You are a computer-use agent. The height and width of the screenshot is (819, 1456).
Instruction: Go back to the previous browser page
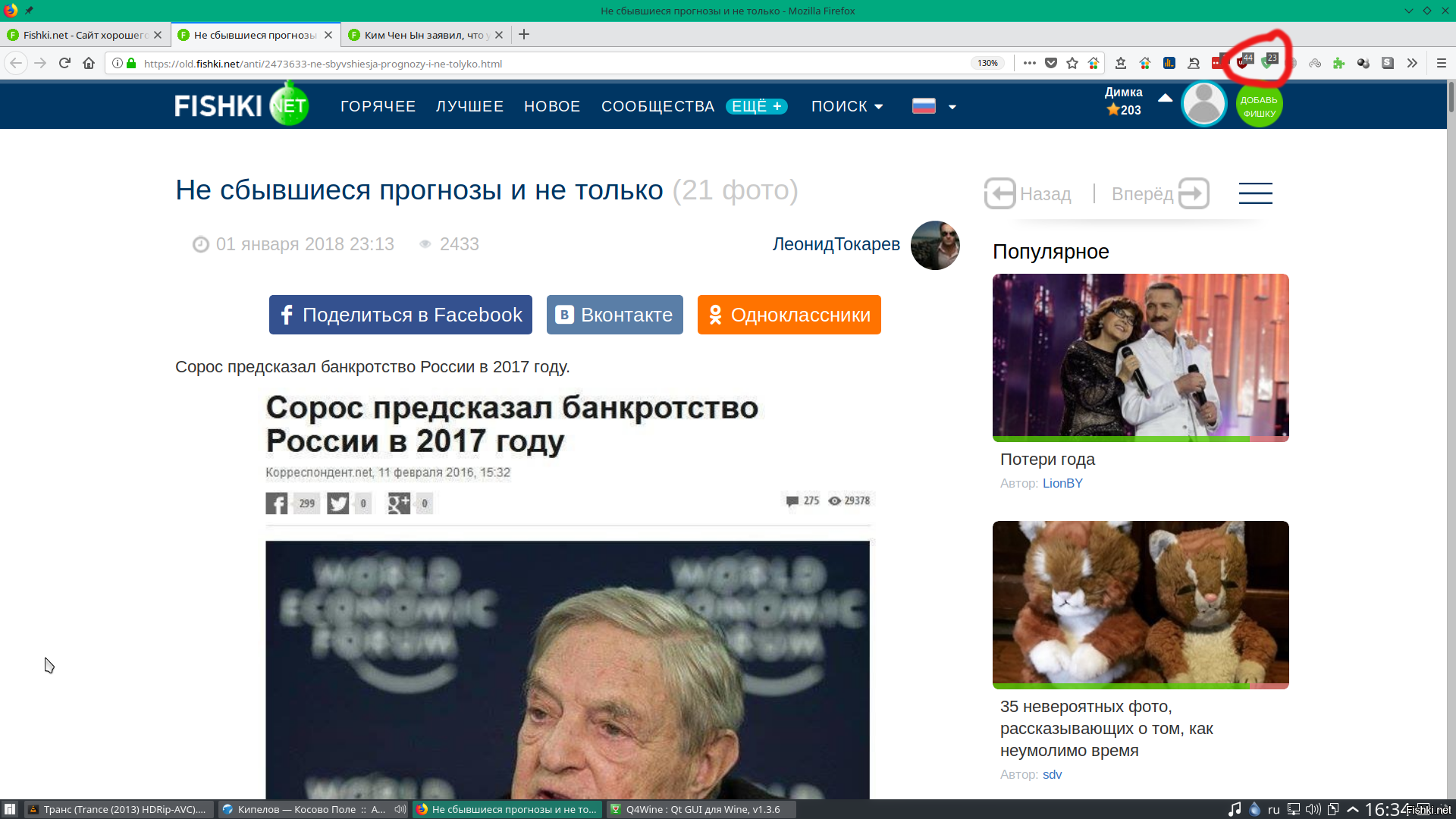point(16,63)
